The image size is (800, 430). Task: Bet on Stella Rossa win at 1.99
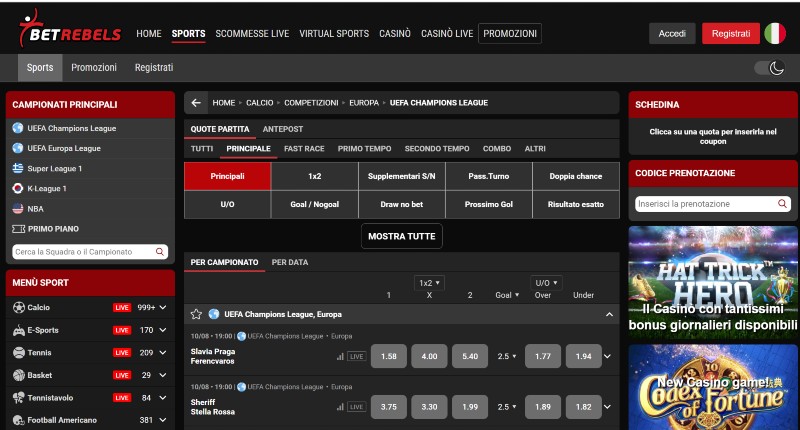tap(470, 407)
